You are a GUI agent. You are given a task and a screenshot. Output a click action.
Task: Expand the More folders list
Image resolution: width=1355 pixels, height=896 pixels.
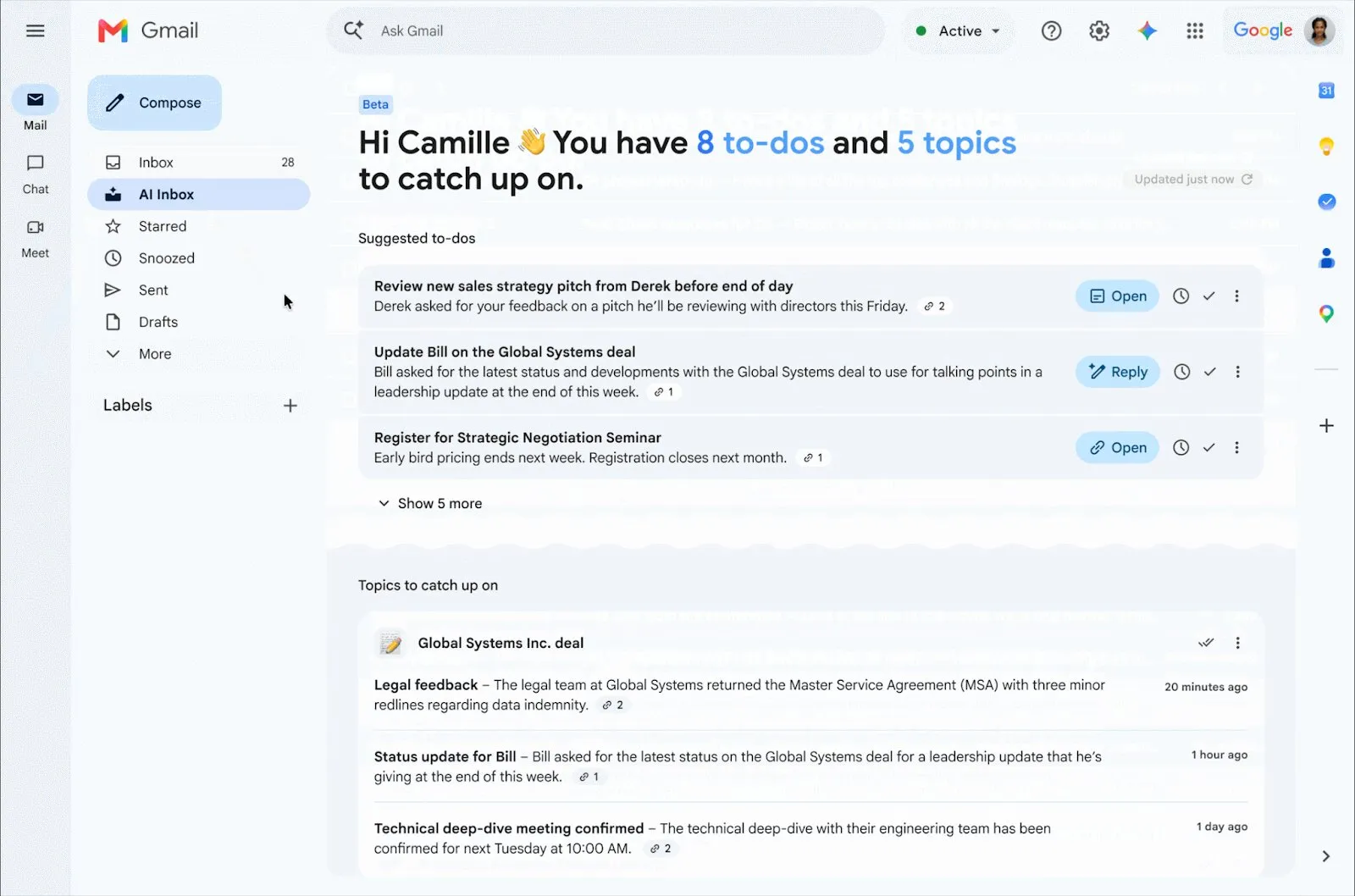(138, 354)
